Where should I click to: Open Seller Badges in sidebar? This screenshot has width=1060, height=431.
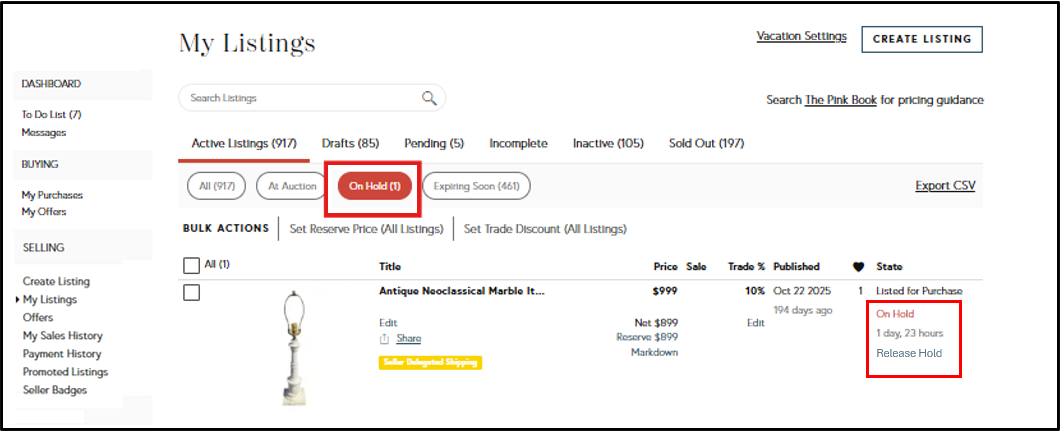pyautogui.click(x=55, y=390)
